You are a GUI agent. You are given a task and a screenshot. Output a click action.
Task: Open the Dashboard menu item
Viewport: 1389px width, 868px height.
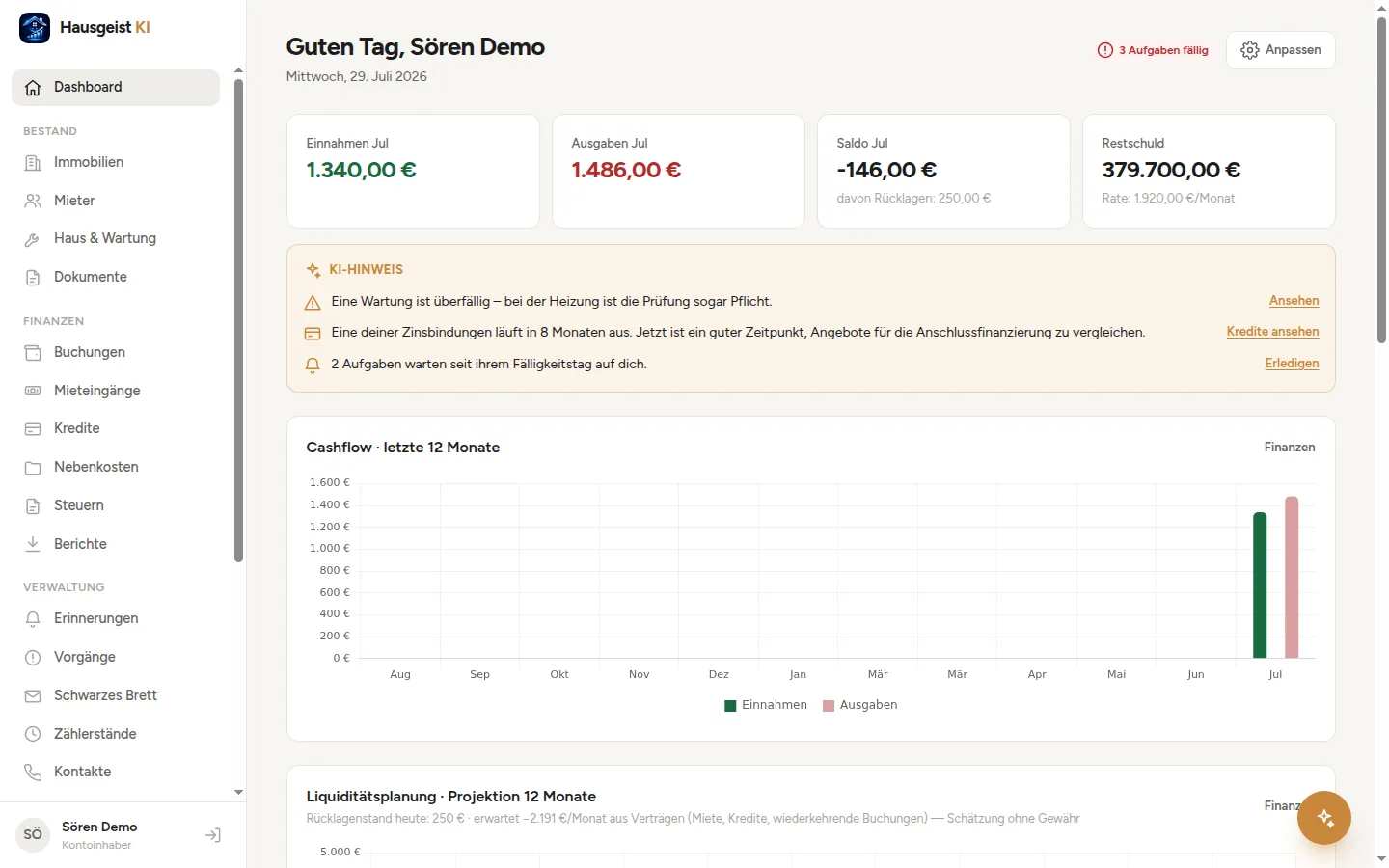(116, 88)
